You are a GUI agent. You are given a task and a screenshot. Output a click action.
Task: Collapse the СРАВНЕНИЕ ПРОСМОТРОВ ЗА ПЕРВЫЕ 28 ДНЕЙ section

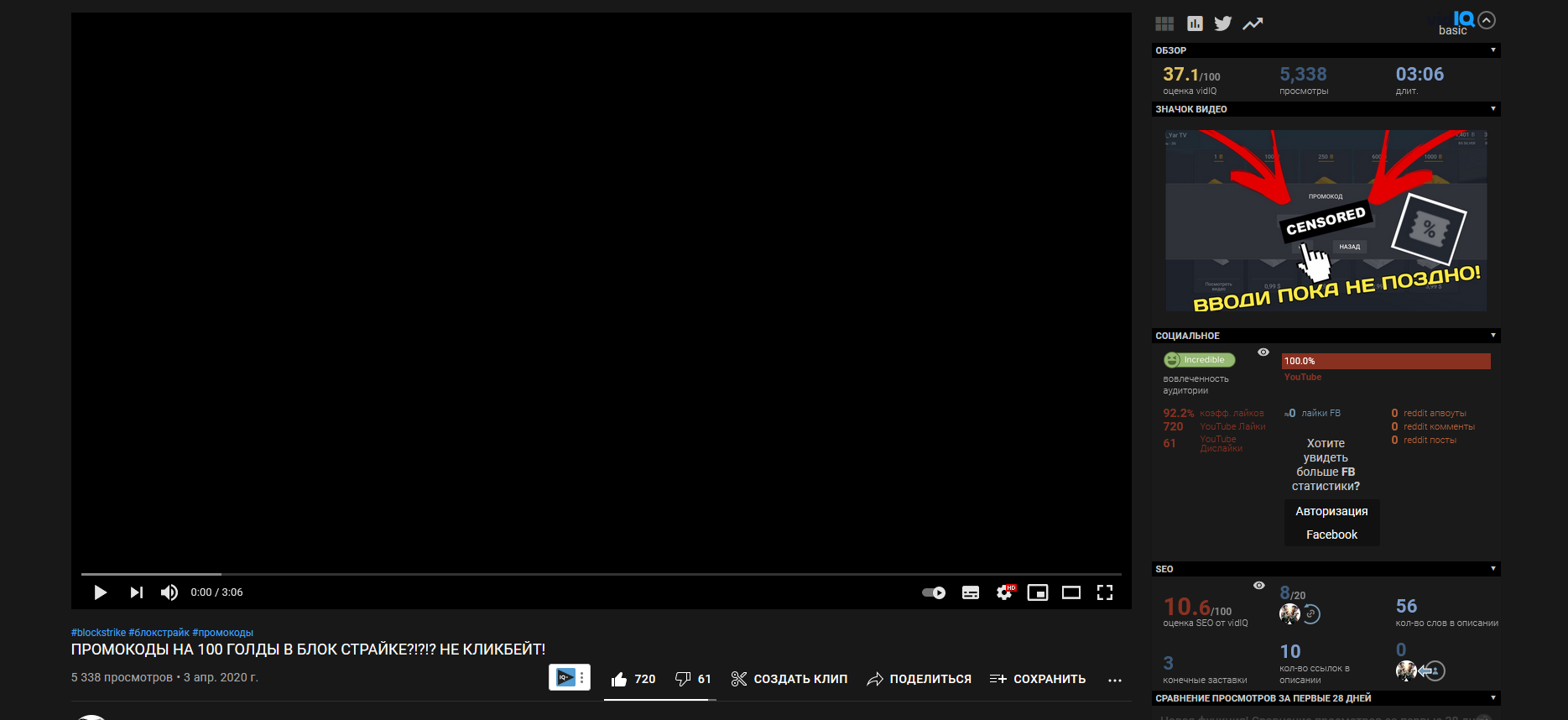tap(1492, 698)
